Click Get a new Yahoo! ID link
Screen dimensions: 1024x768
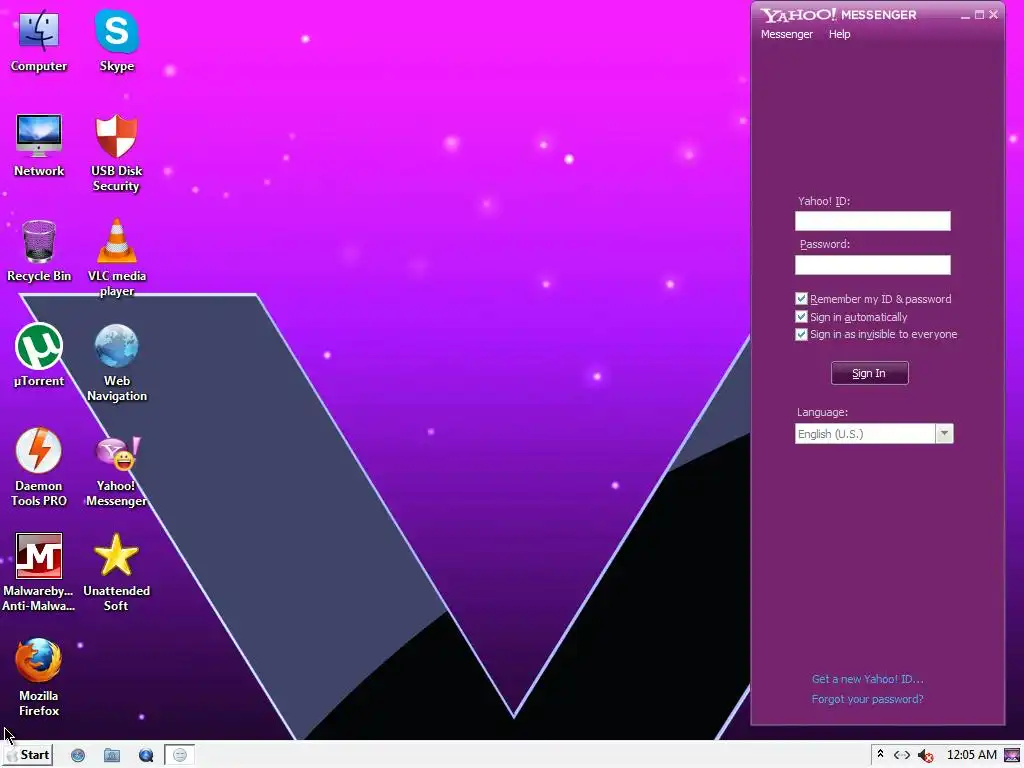point(867,679)
